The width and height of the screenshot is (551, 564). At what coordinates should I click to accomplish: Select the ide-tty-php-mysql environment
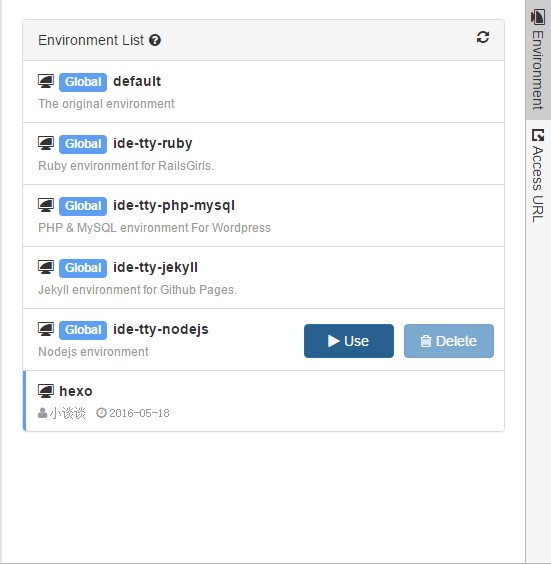coord(264,216)
